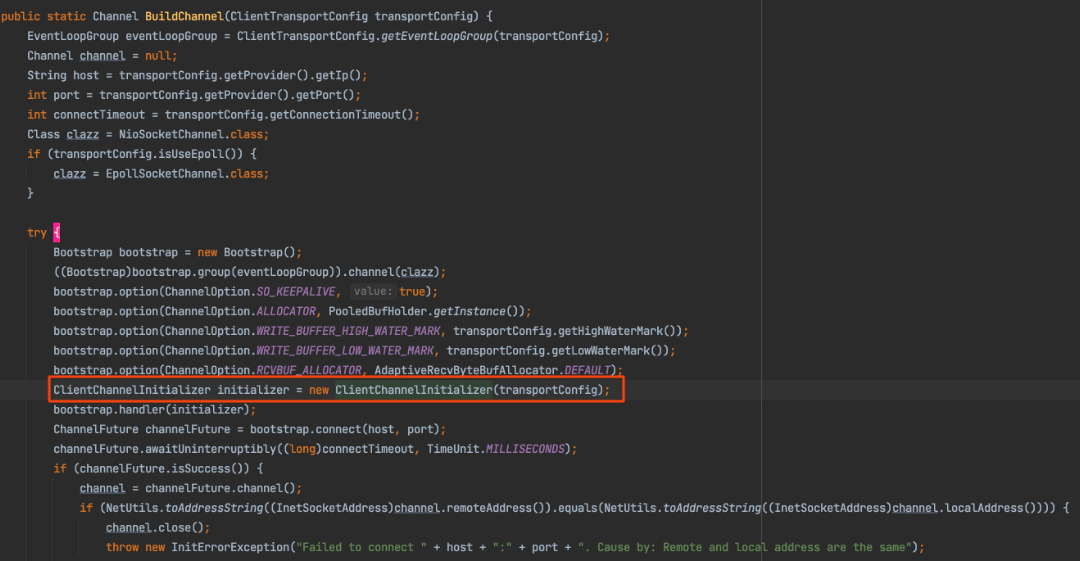Click the getIp() call
Image resolution: width=1080 pixels, height=561 pixels.
[338, 75]
